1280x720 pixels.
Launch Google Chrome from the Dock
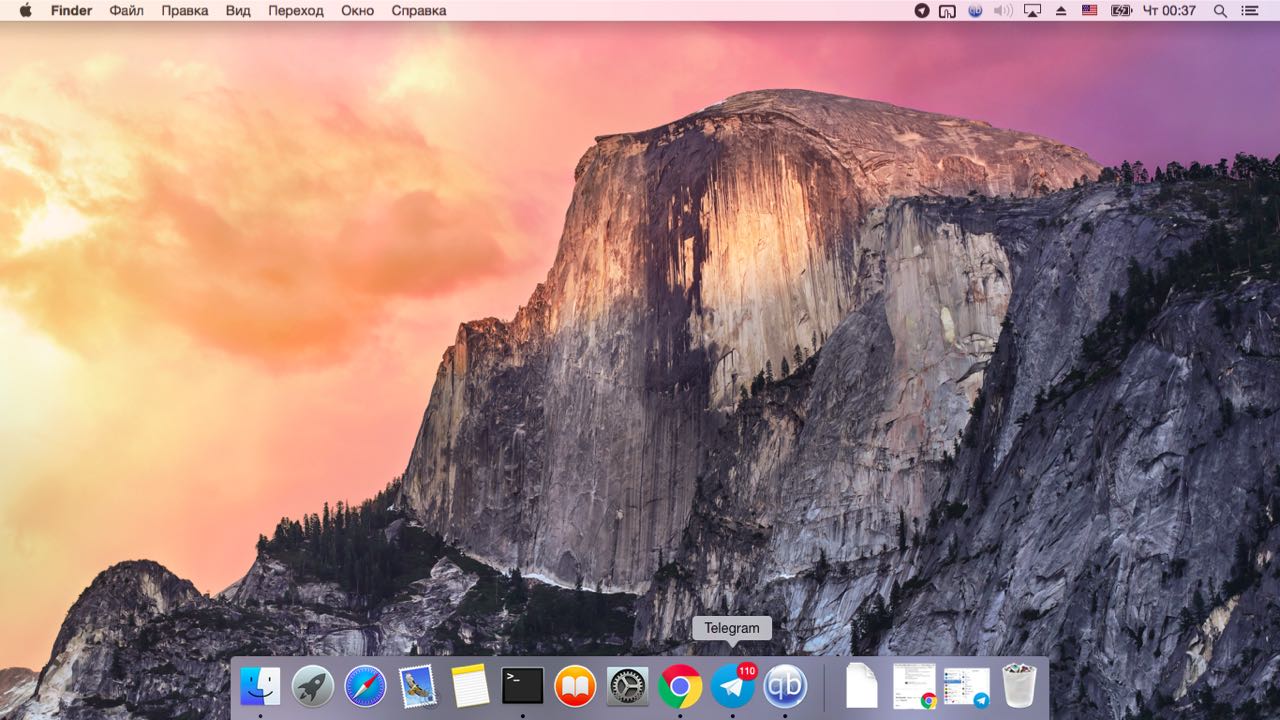[680, 686]
